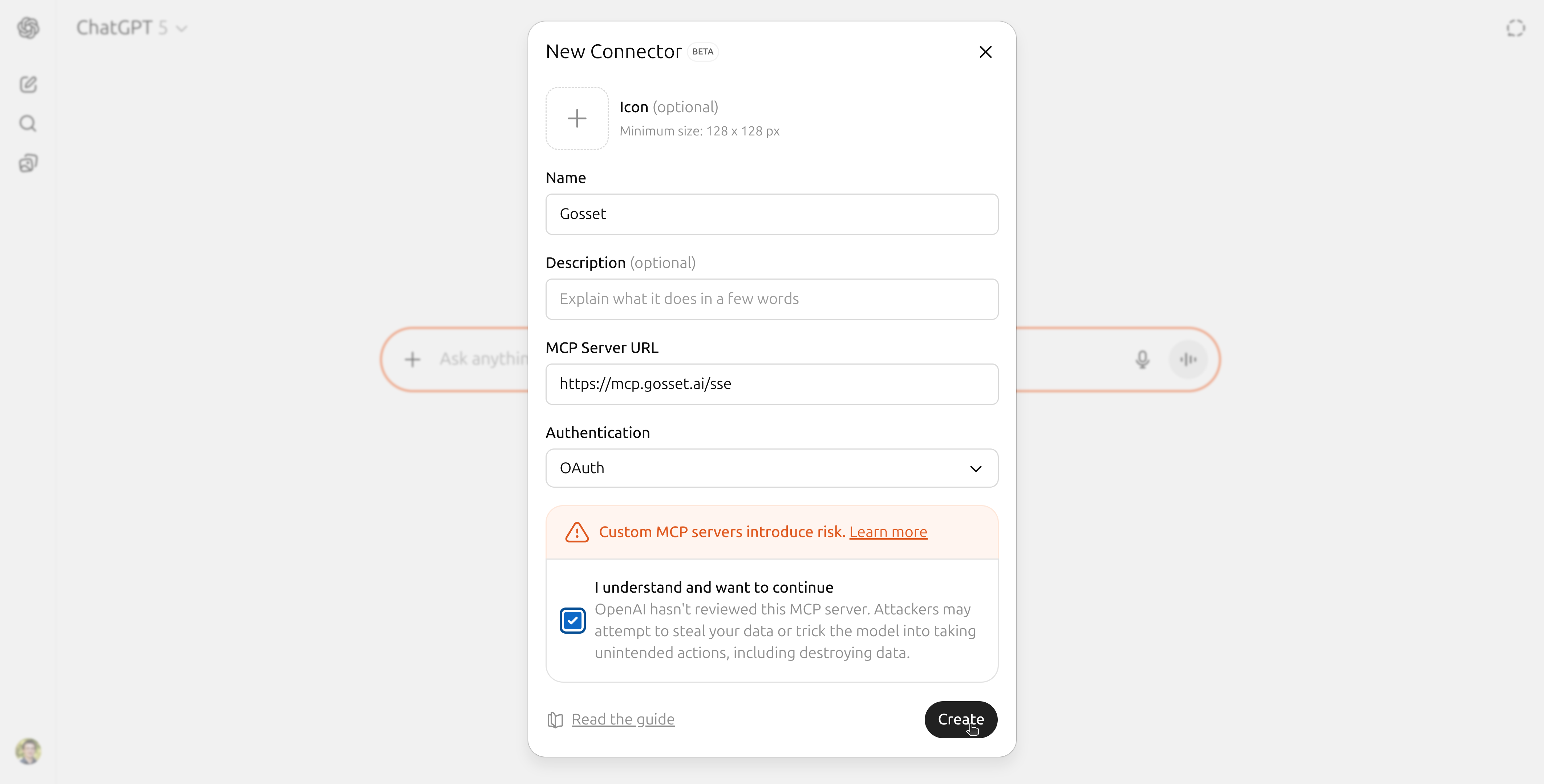Select the Name field containing Gosset
Viewport: 1544px width, 784px height.
(x=771, y=214)
